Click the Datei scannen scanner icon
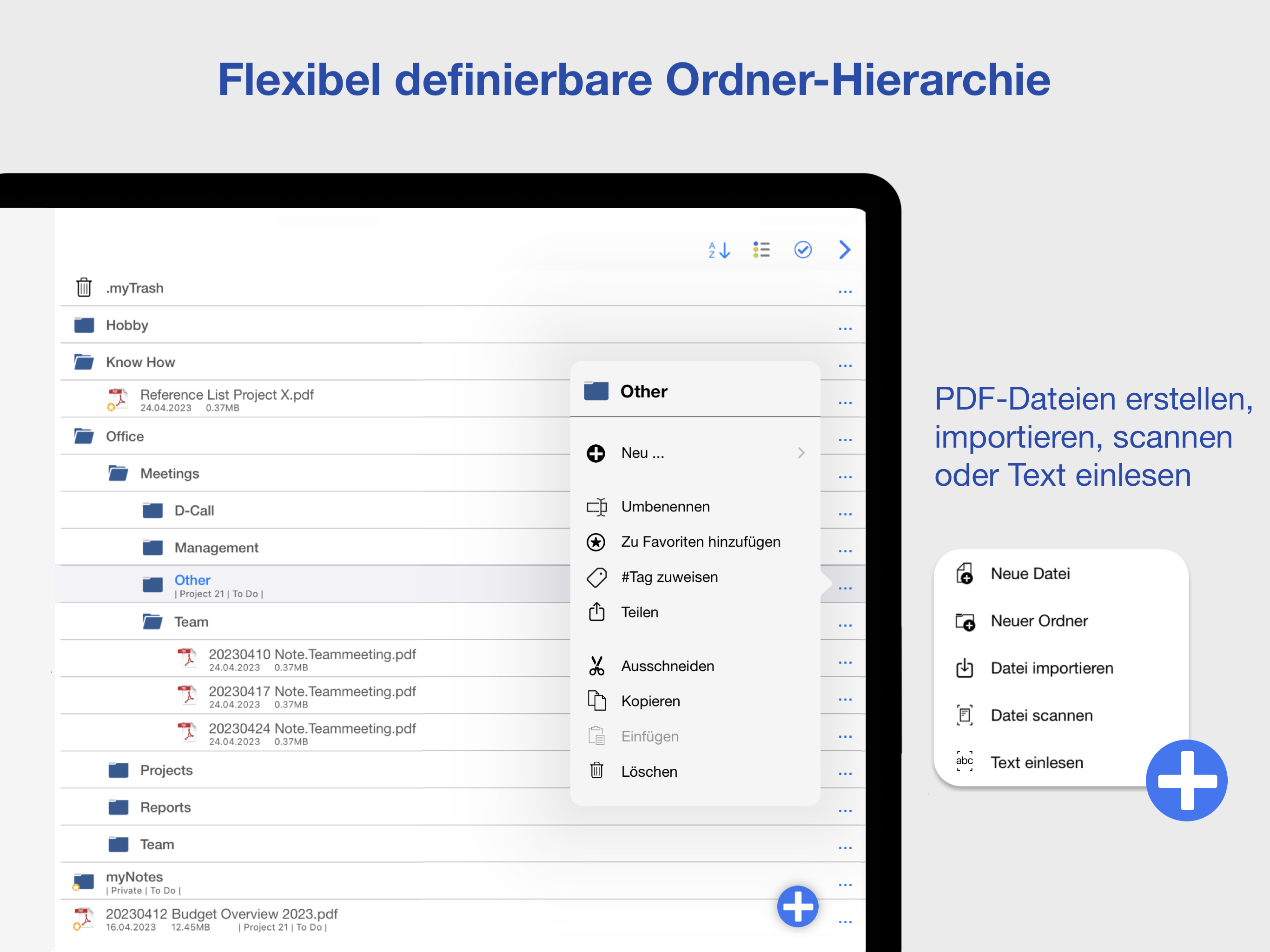The image size is (1270, 952). [965, 715]
